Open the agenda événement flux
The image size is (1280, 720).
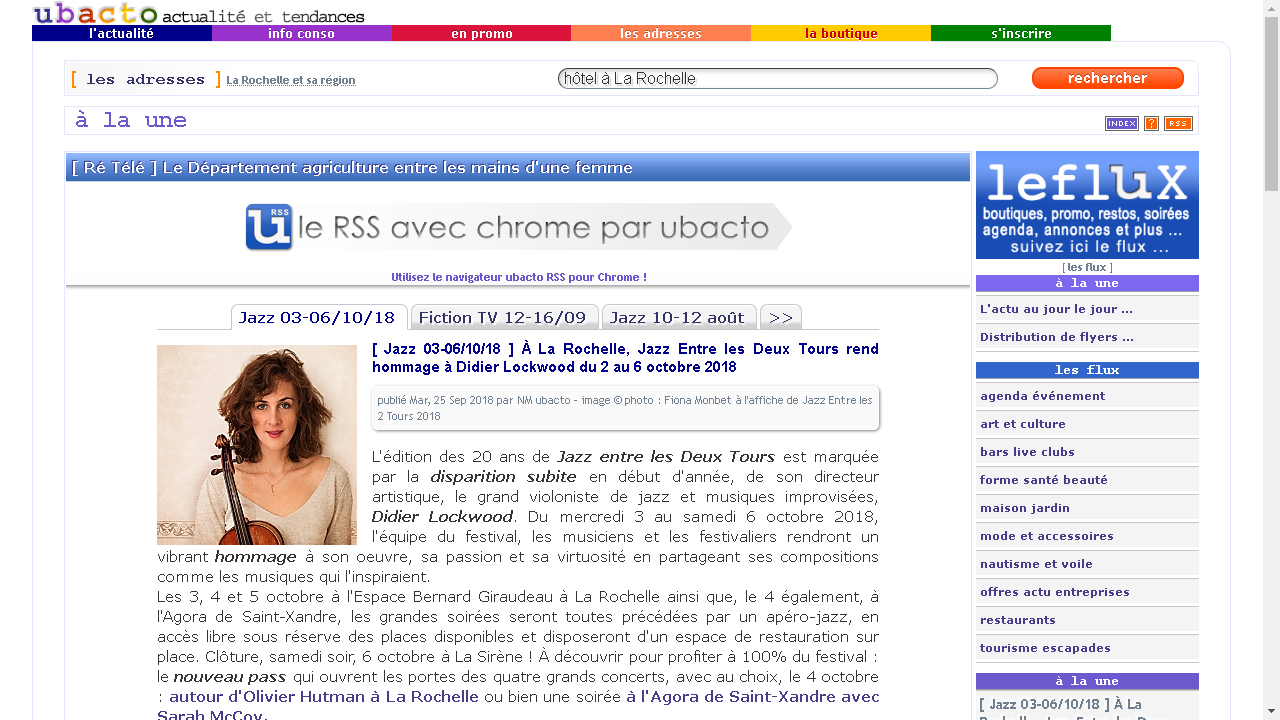(x=1087, y=396)
